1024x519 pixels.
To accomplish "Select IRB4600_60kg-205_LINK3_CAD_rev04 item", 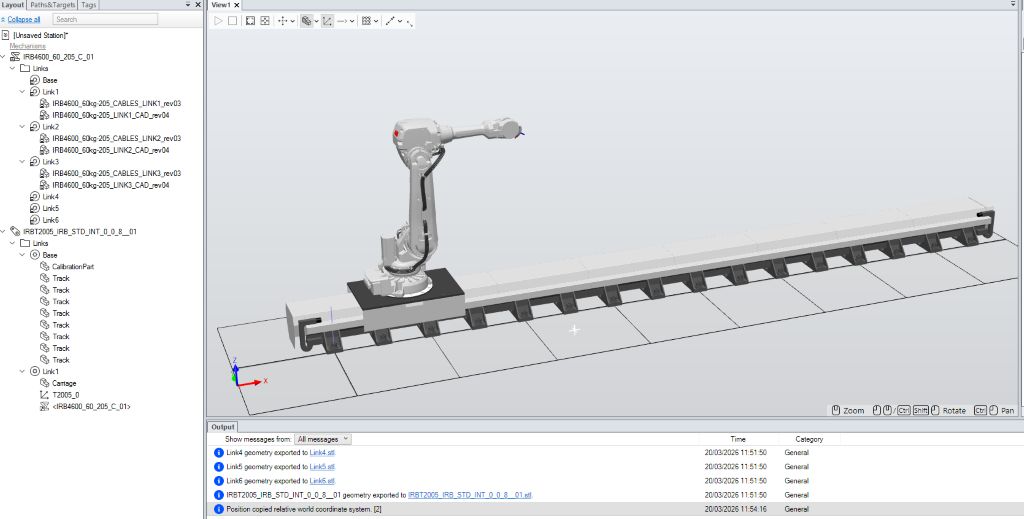I will (x=111, y=185).
